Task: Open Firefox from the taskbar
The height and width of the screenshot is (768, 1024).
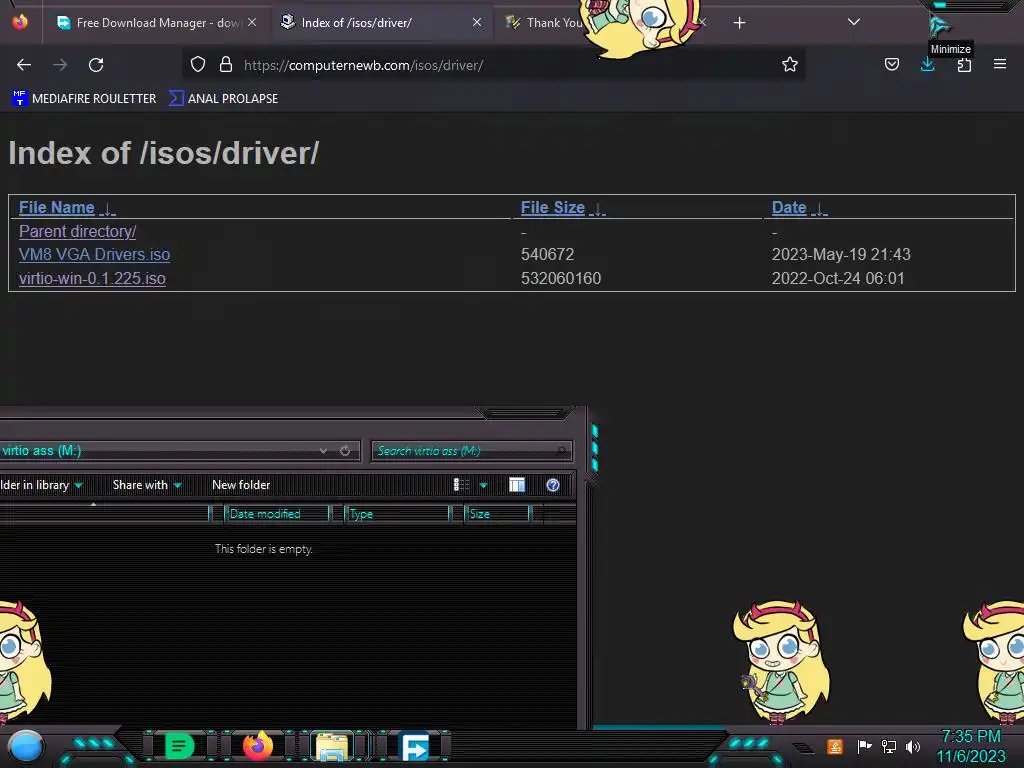Action: [257, 746]
